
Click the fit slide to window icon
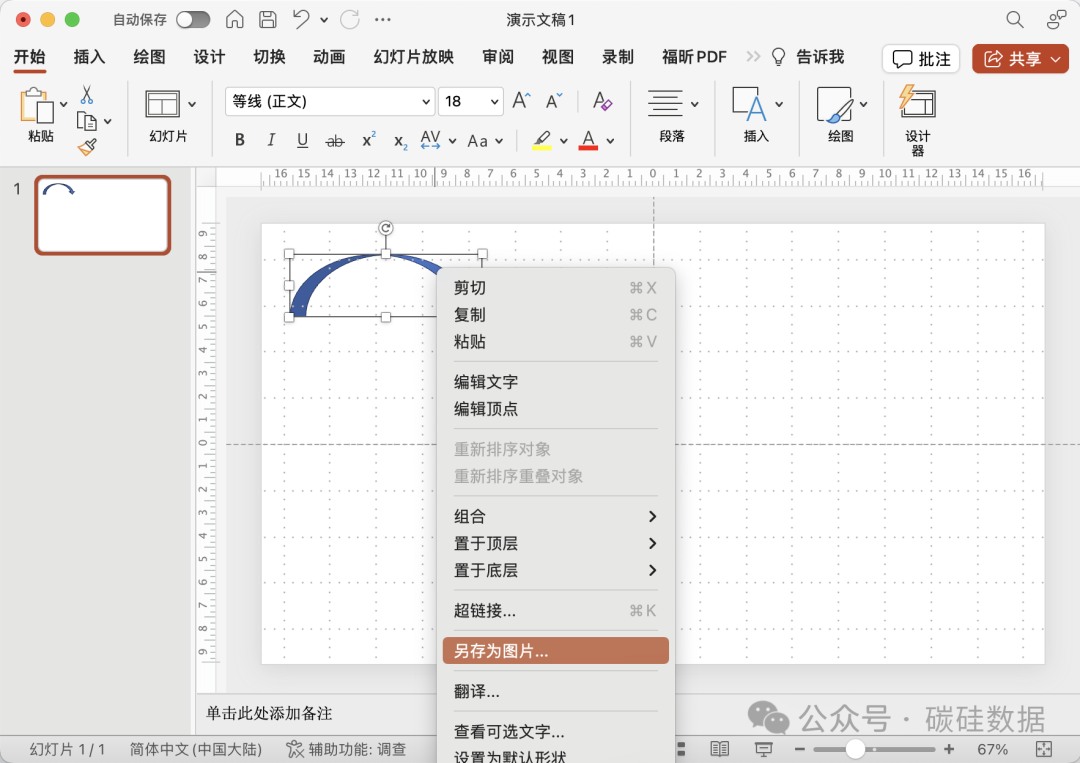point(1044,749)
